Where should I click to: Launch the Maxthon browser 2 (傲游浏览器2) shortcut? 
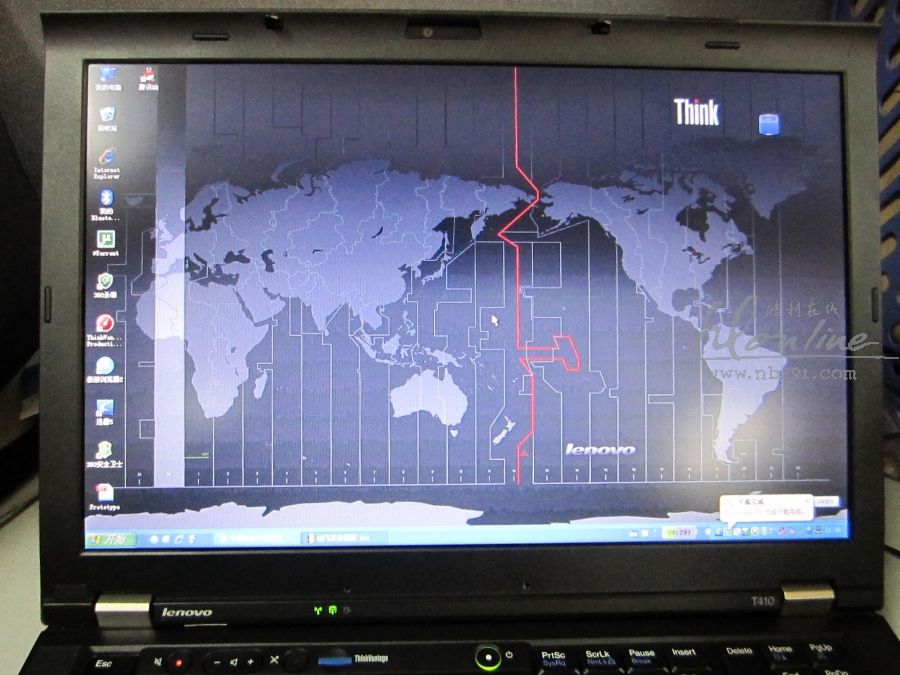104,370
